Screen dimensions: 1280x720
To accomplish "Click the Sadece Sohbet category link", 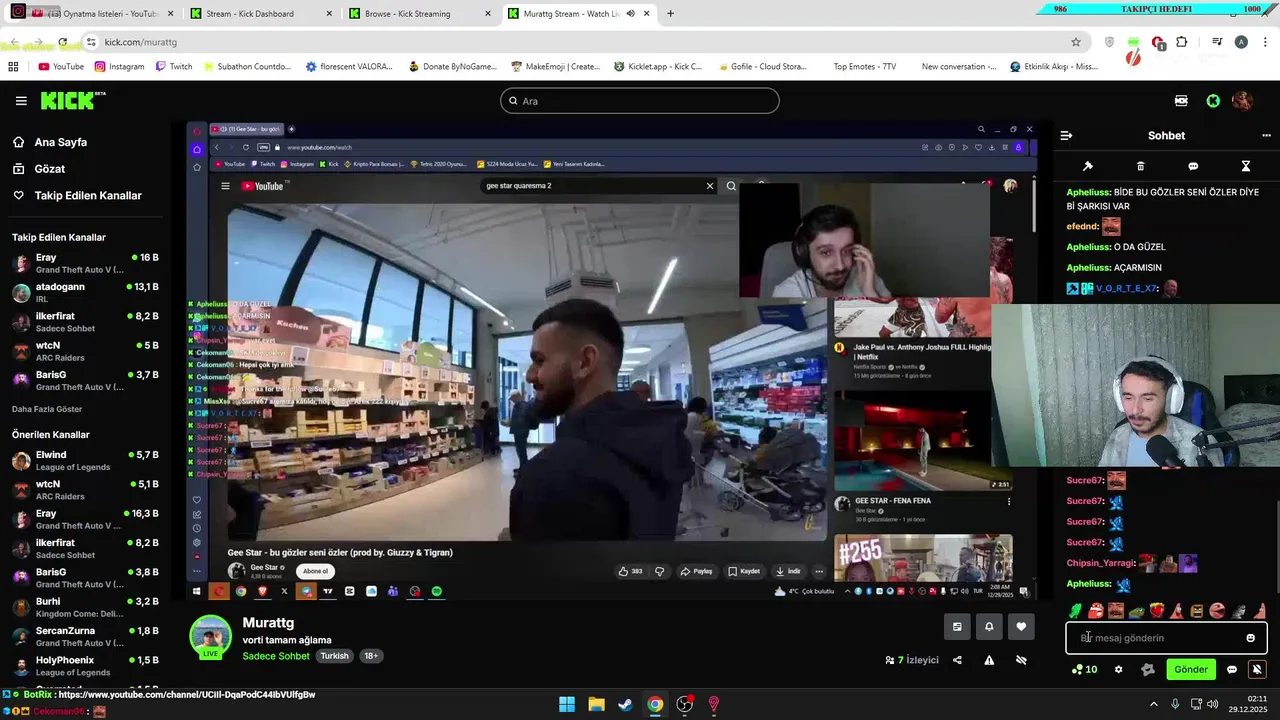I will [x=276, y=656].
